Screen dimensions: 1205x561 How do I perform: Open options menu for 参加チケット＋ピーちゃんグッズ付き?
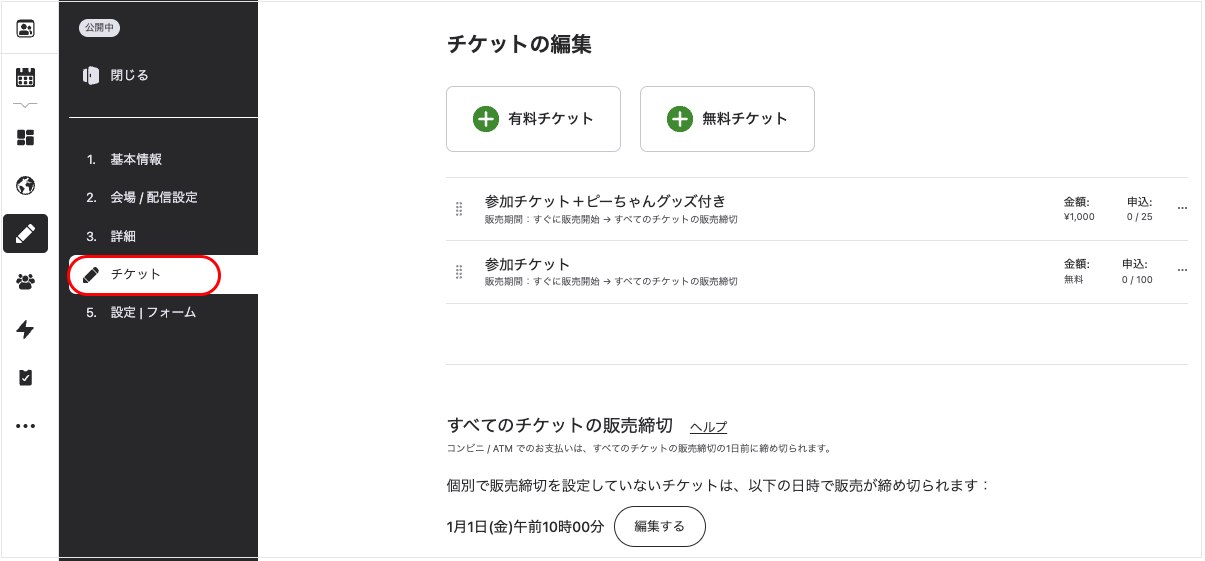tap(1182, 209)
